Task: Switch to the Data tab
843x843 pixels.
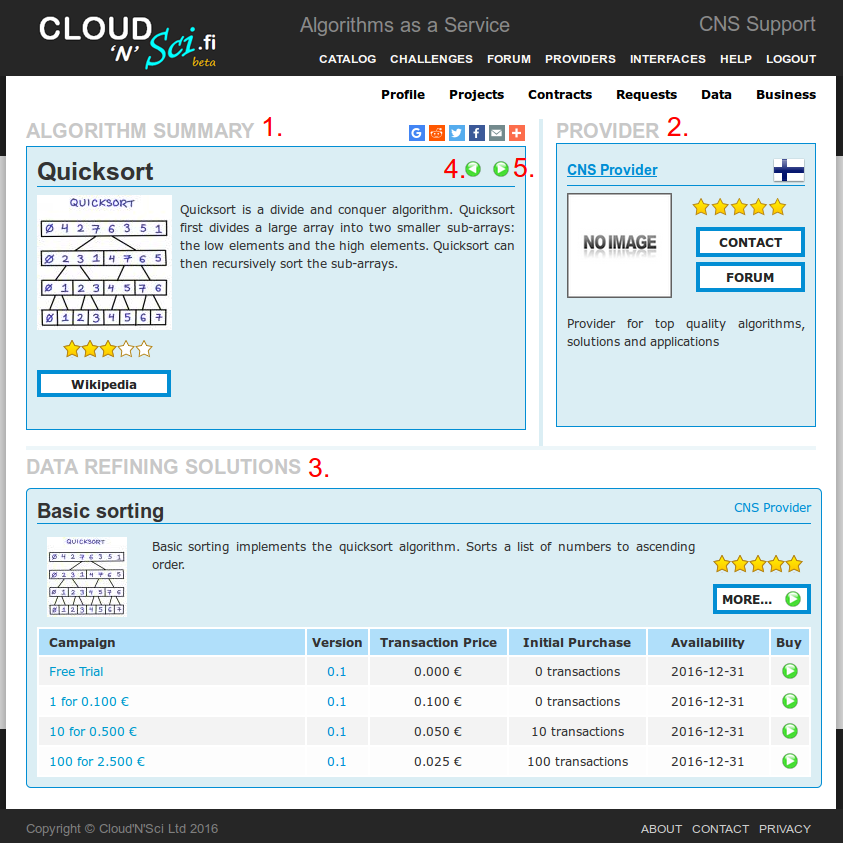Action: pyautogui.click(x=716, y=95)
